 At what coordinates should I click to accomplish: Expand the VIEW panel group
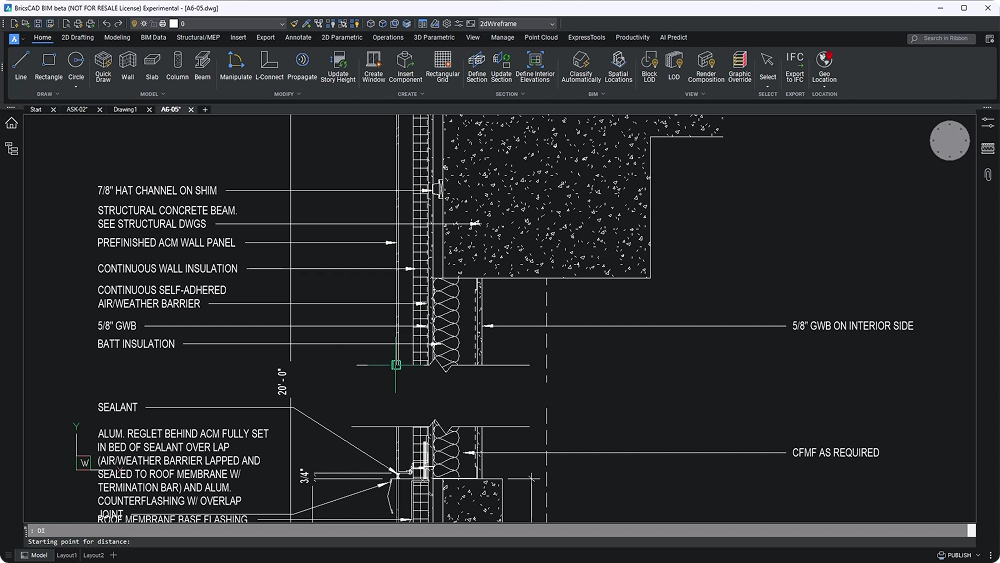tap(695, 94)
